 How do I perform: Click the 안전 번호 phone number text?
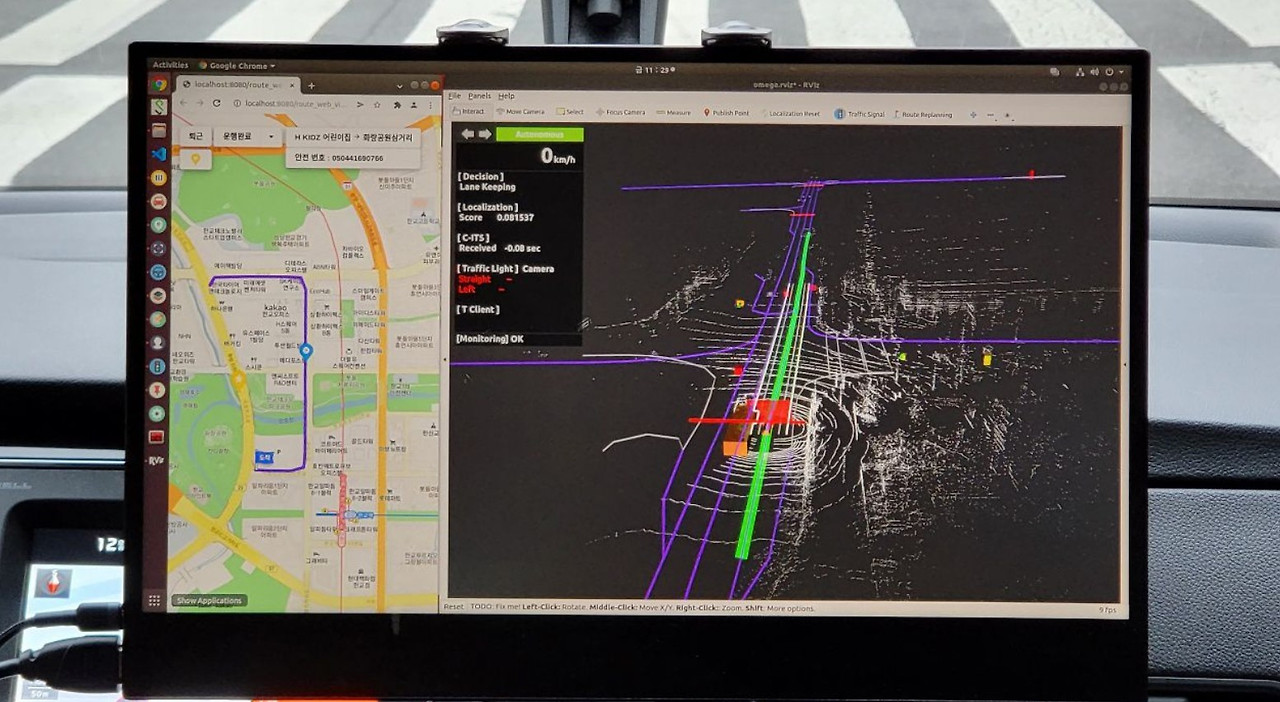point(340,158)
